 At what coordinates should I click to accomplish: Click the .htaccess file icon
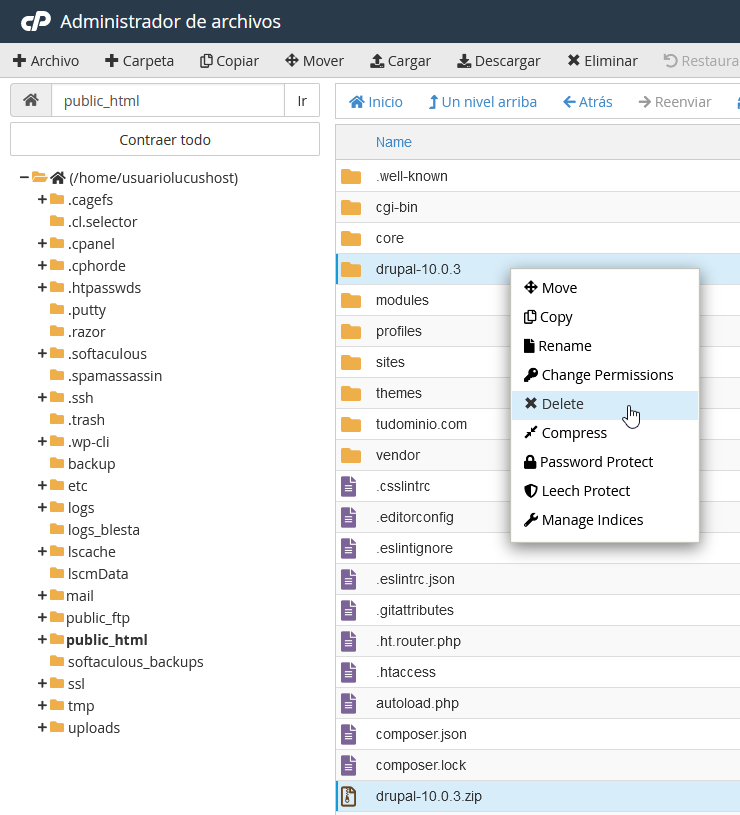click(x=349, y=672)
